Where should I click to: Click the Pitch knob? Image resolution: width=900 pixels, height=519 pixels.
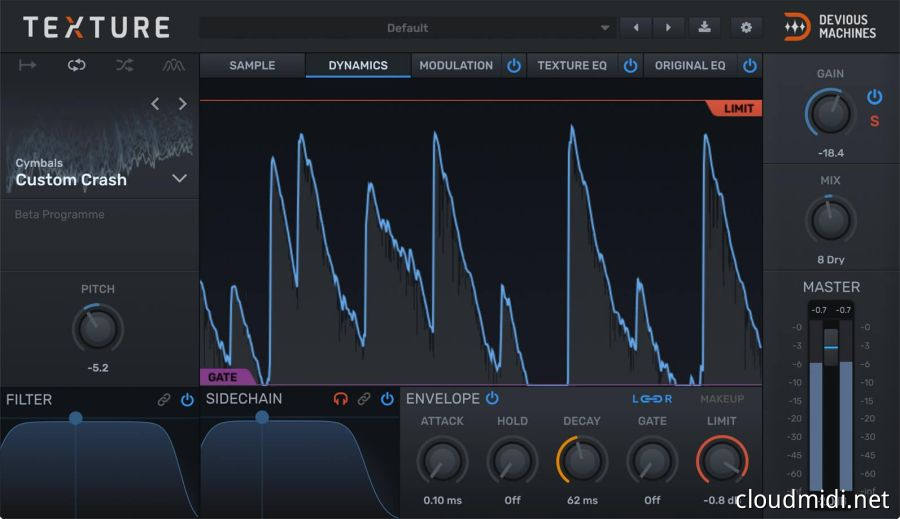[x=98, y=328]
